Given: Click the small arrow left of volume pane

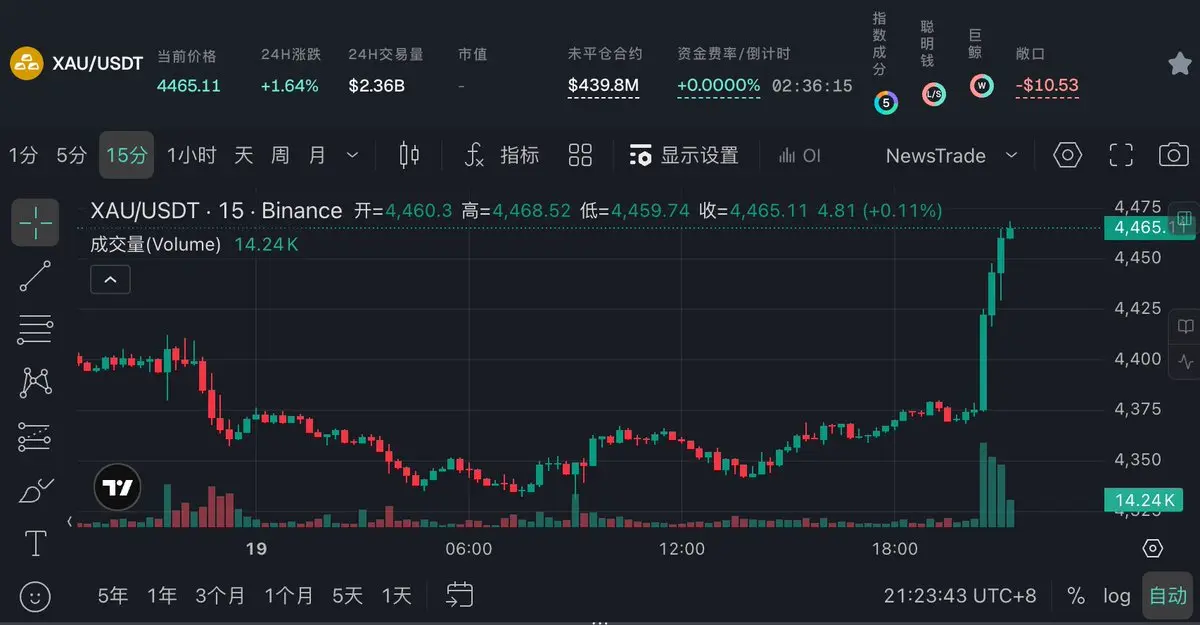Looking at the screenshot, I should coord(70,521).
